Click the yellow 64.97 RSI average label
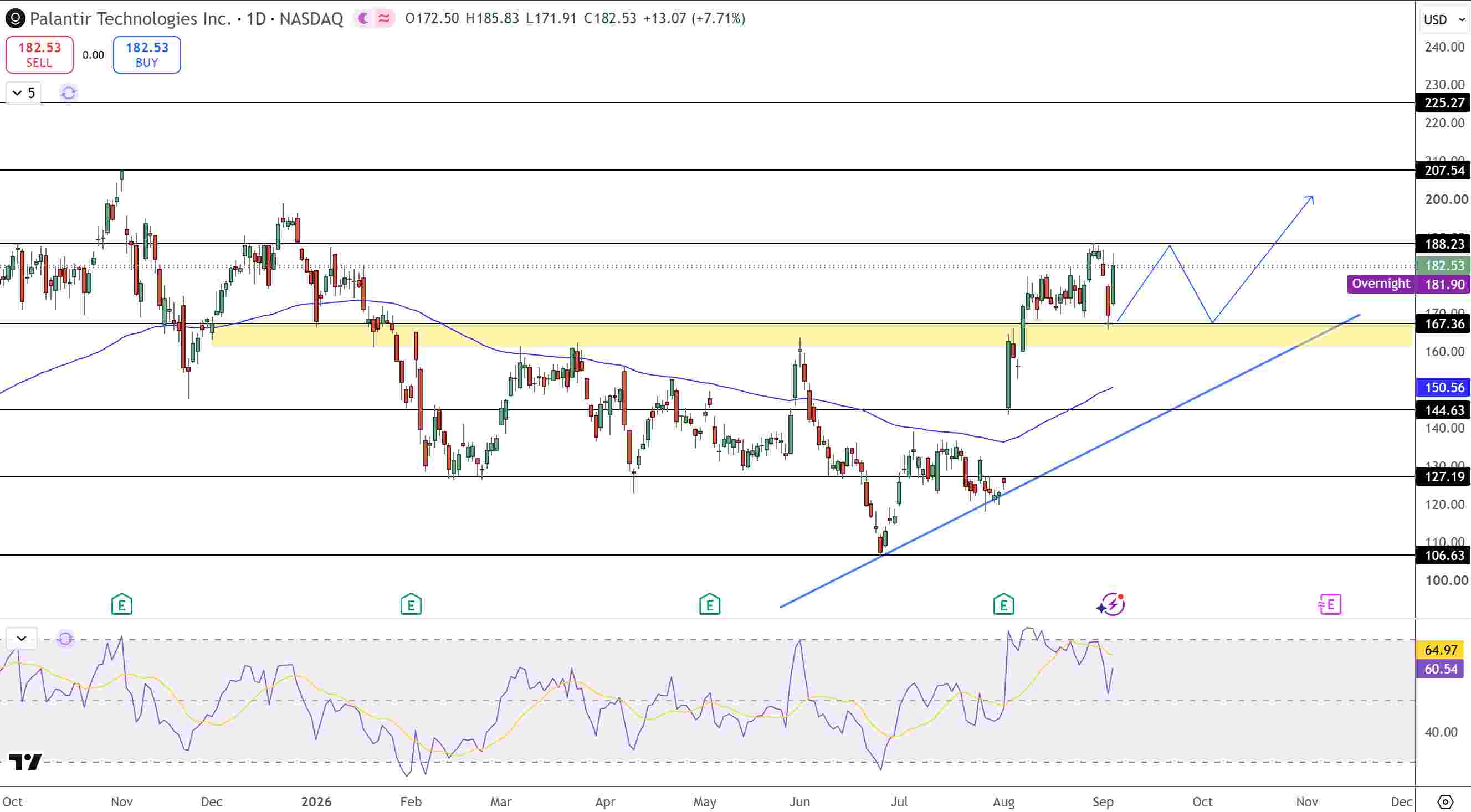 tap(1441, 650)
